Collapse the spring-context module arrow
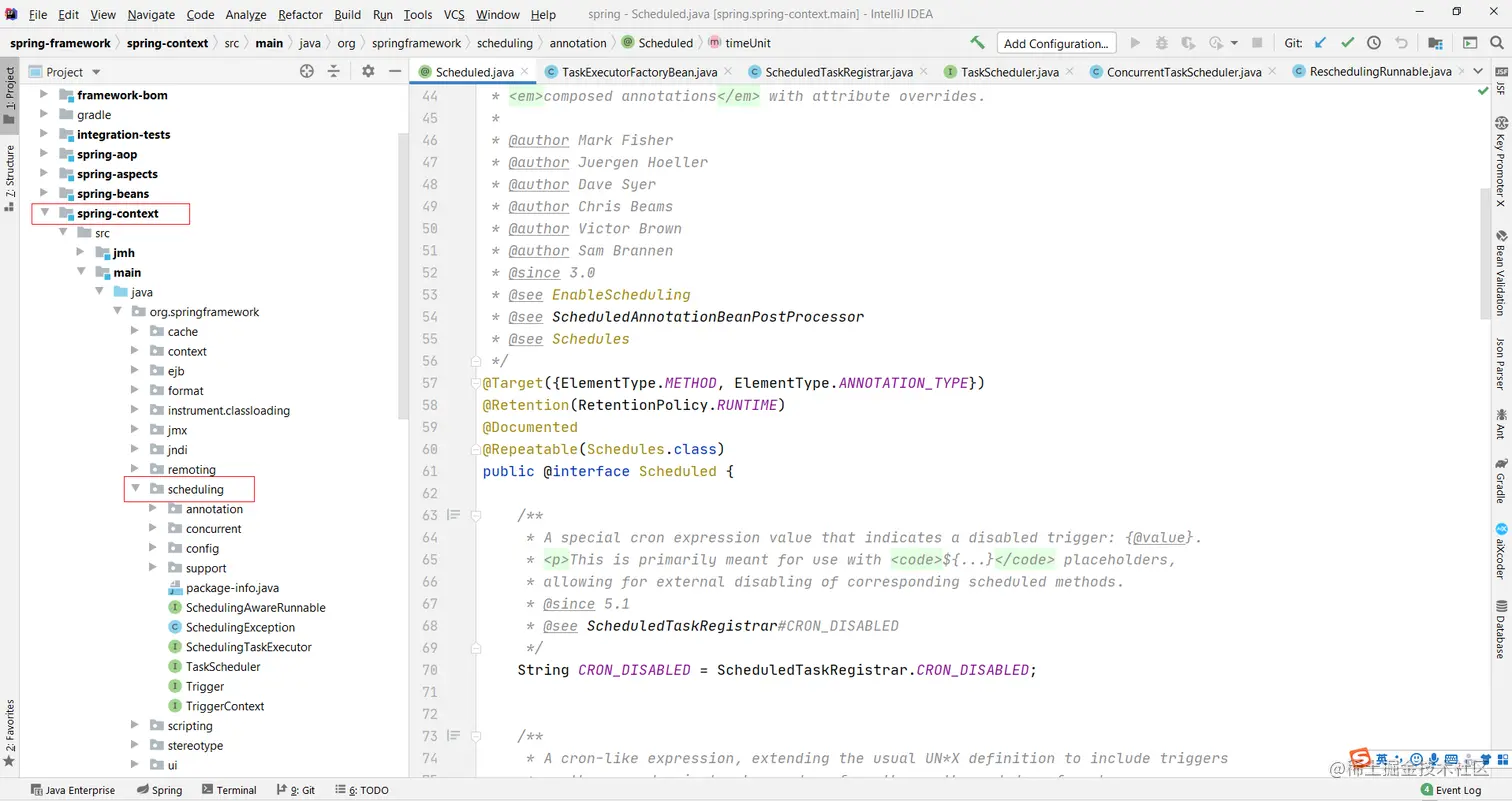1512x801 pixels. coord(44,213)
